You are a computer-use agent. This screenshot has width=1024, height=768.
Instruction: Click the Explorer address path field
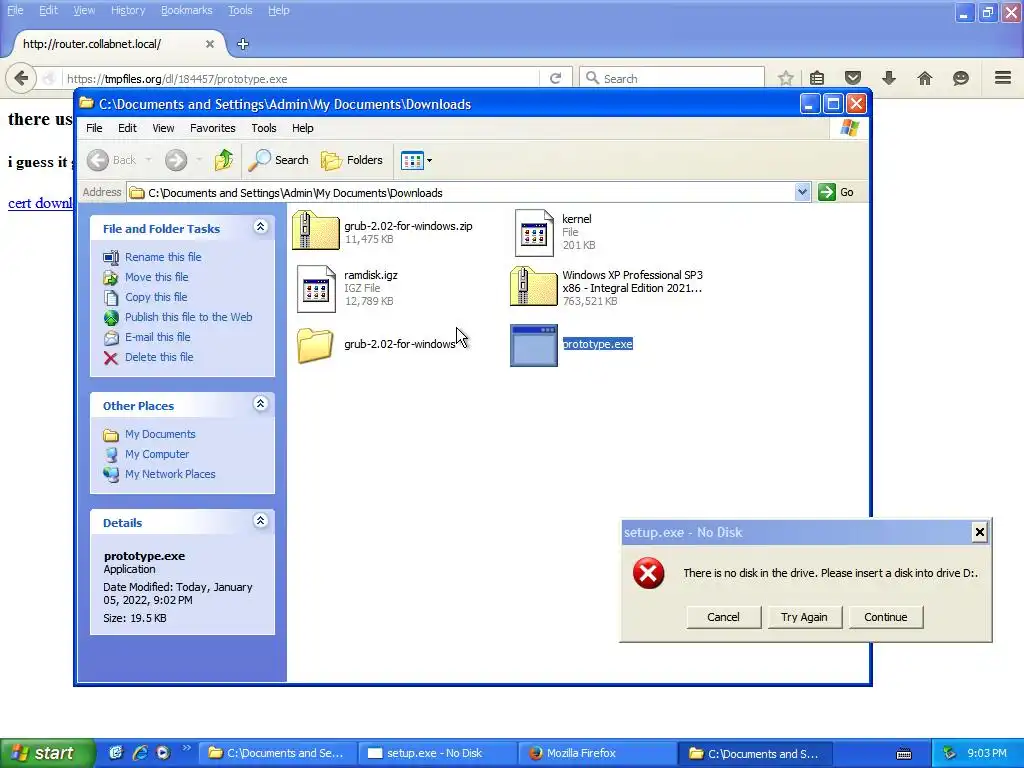click(462, 193)
